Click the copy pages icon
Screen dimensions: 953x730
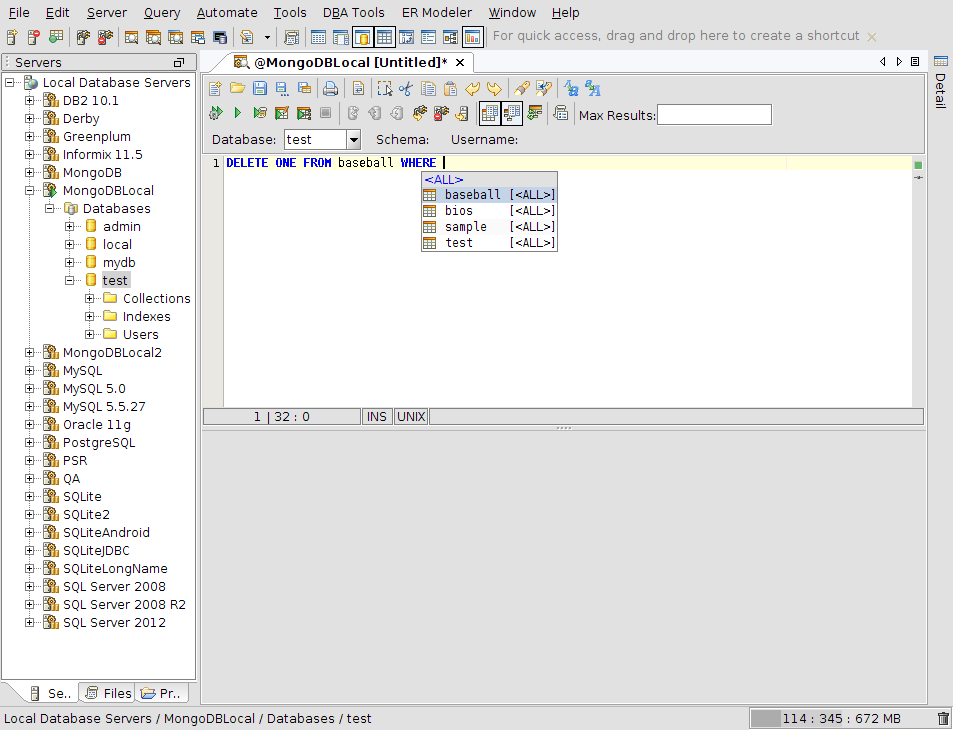(x=428, y=89)
